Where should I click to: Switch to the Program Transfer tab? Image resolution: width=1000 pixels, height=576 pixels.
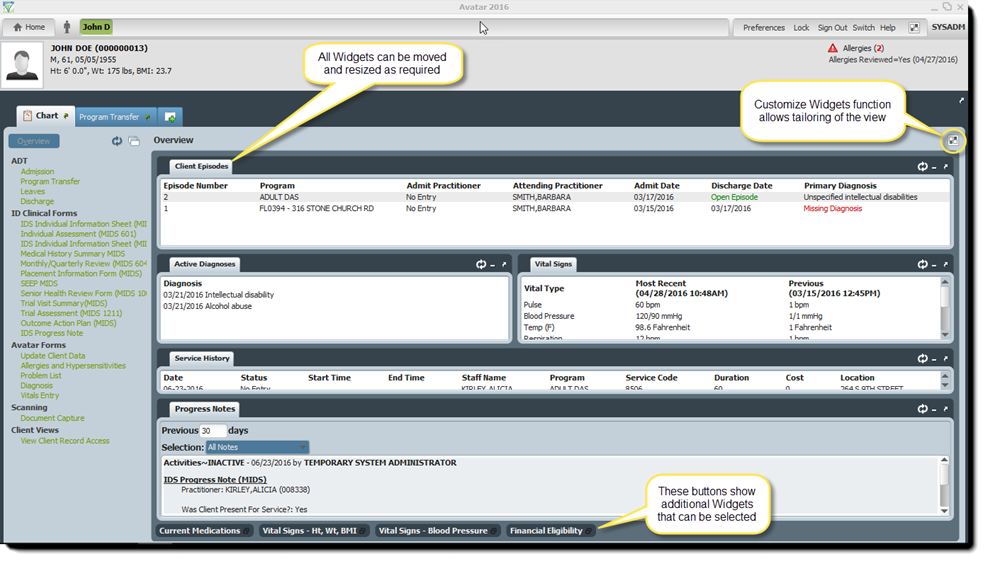tap(115, 117)
